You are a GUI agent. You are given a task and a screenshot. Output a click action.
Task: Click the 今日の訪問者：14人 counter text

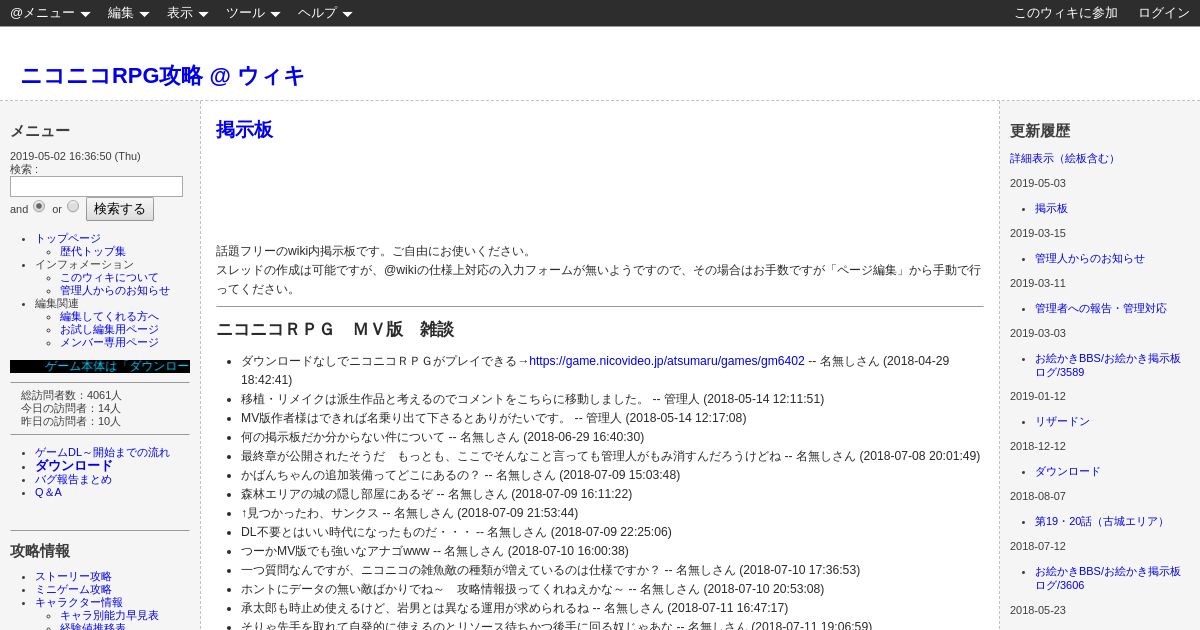click(71, 408)
